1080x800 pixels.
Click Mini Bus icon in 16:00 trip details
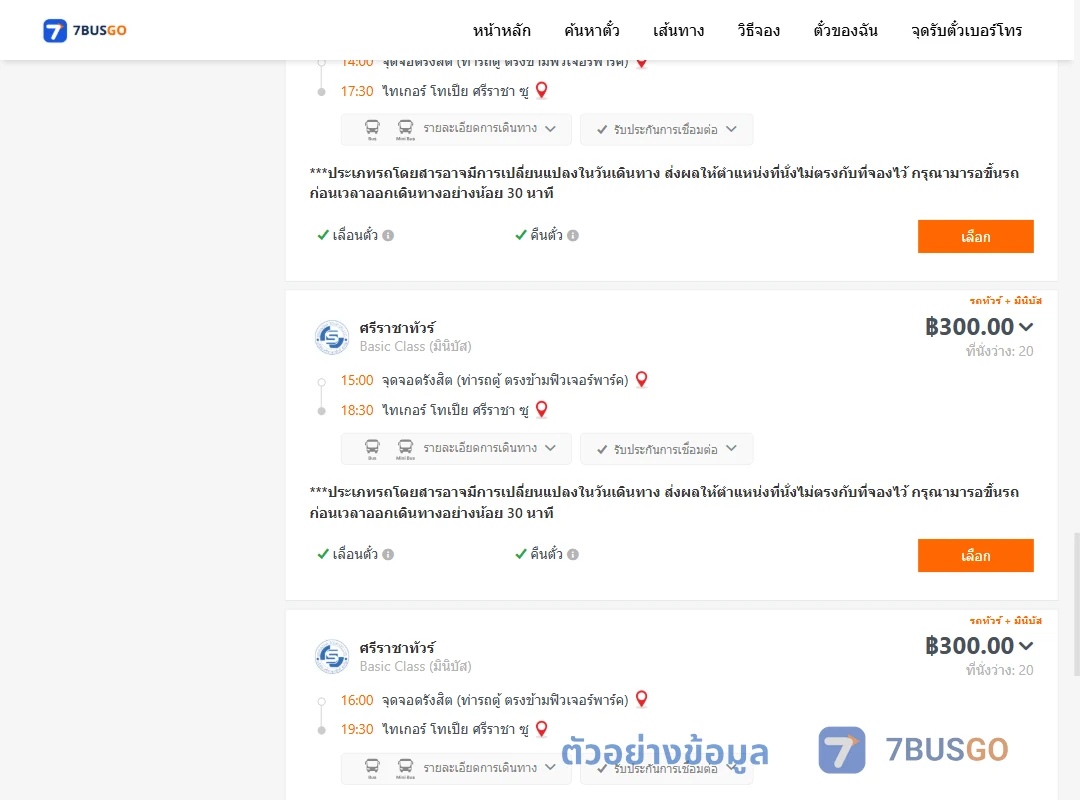[x=406, y=768]
